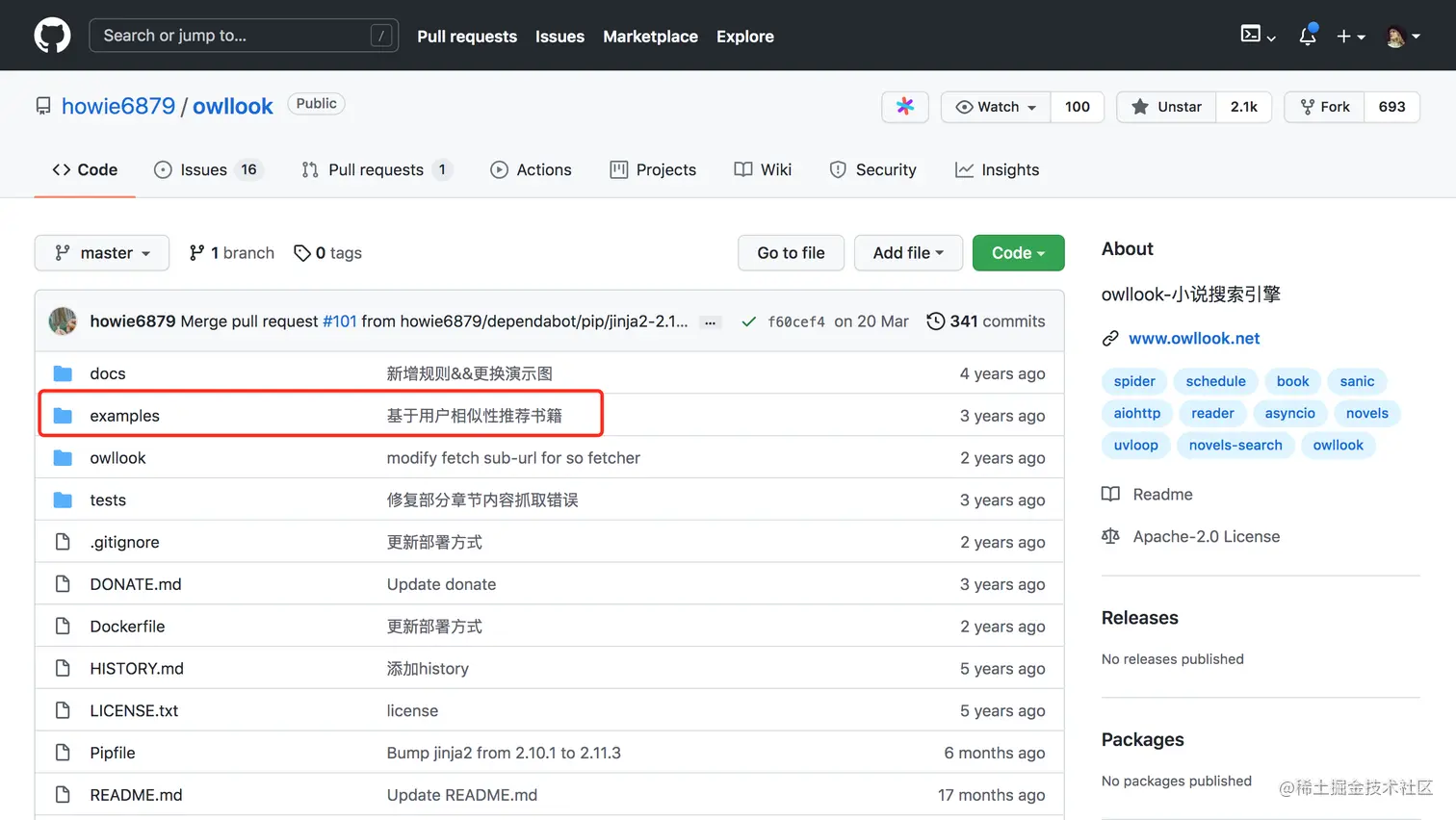Switch to the Code tab
The image size is (1456, 820).
click(x=85, y=169)
